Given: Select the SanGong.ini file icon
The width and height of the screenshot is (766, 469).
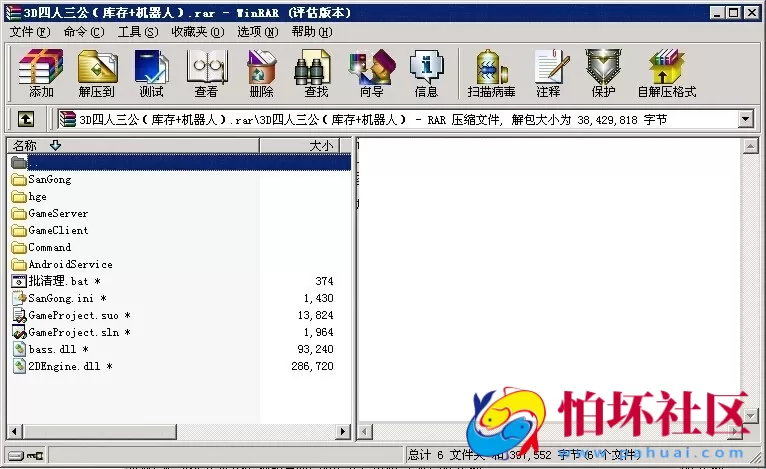Looking at the screenshot, I should [x=19, y=298].
